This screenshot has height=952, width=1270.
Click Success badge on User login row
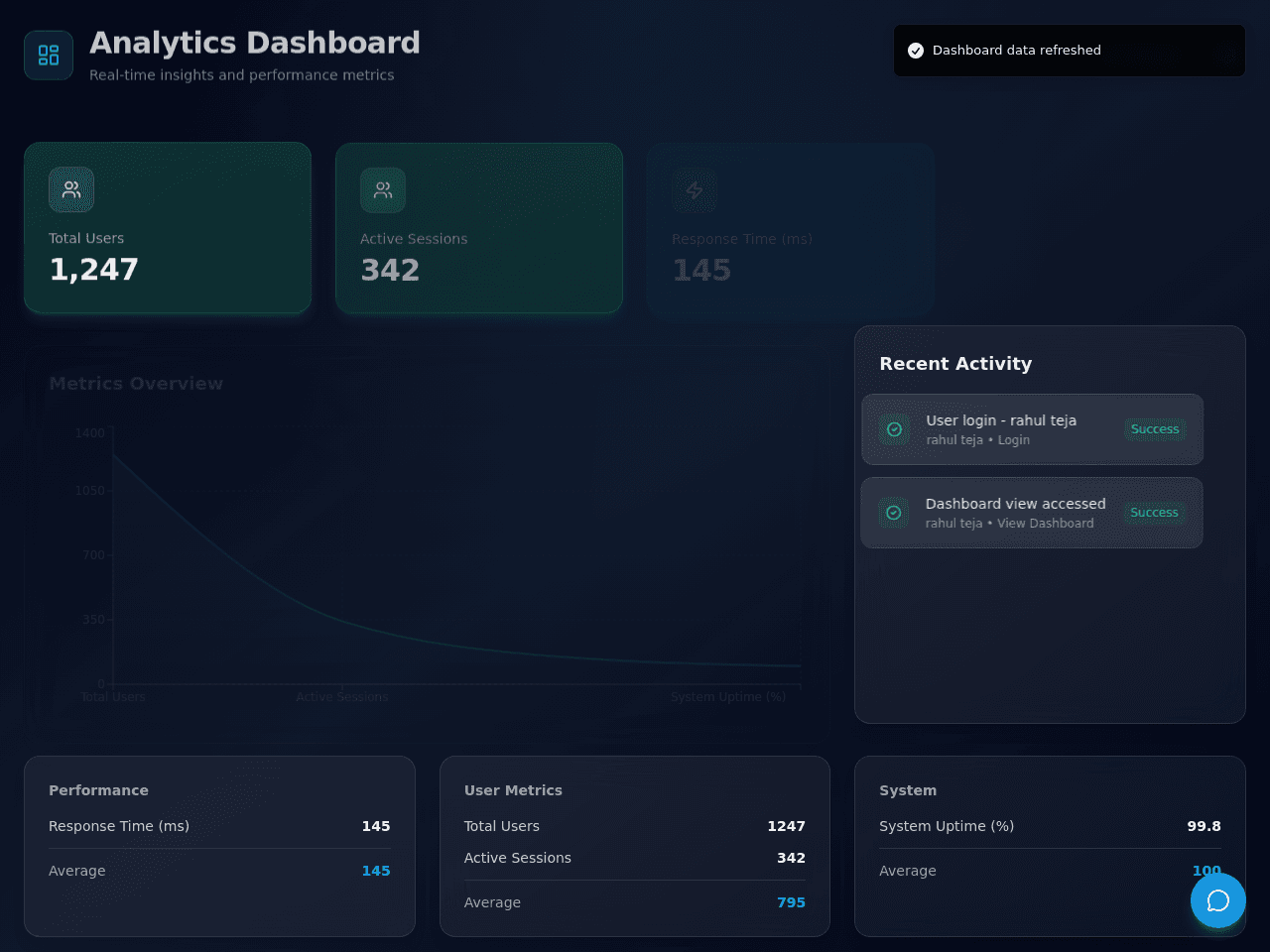[1155, 429]
